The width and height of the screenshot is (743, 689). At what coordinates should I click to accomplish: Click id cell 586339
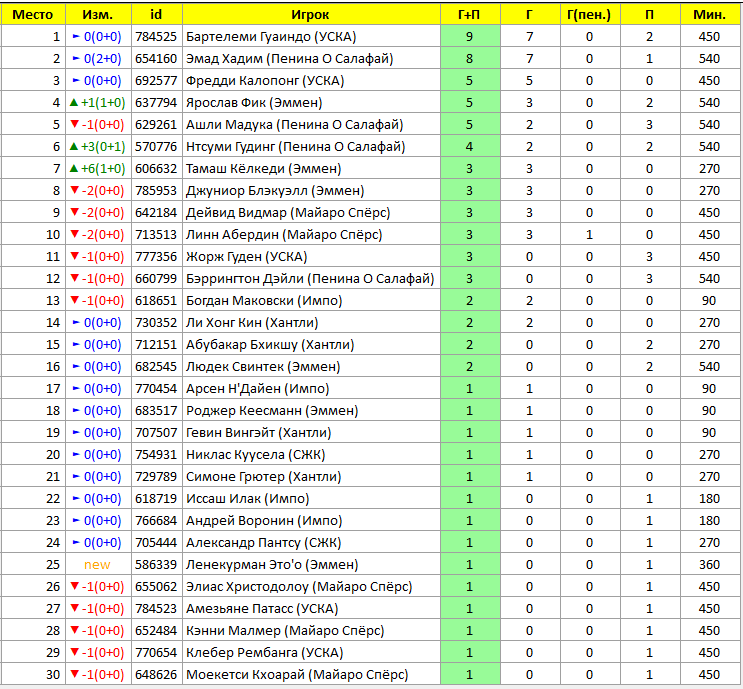click(156, 565)
